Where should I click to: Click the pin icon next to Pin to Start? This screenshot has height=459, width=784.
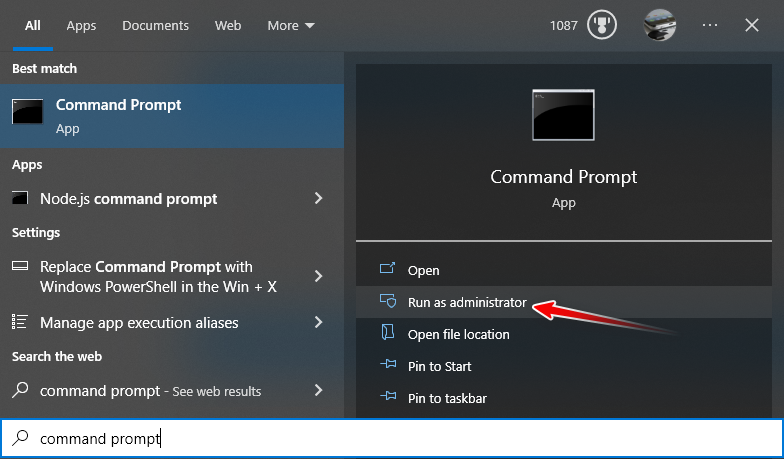click(388, 366)
